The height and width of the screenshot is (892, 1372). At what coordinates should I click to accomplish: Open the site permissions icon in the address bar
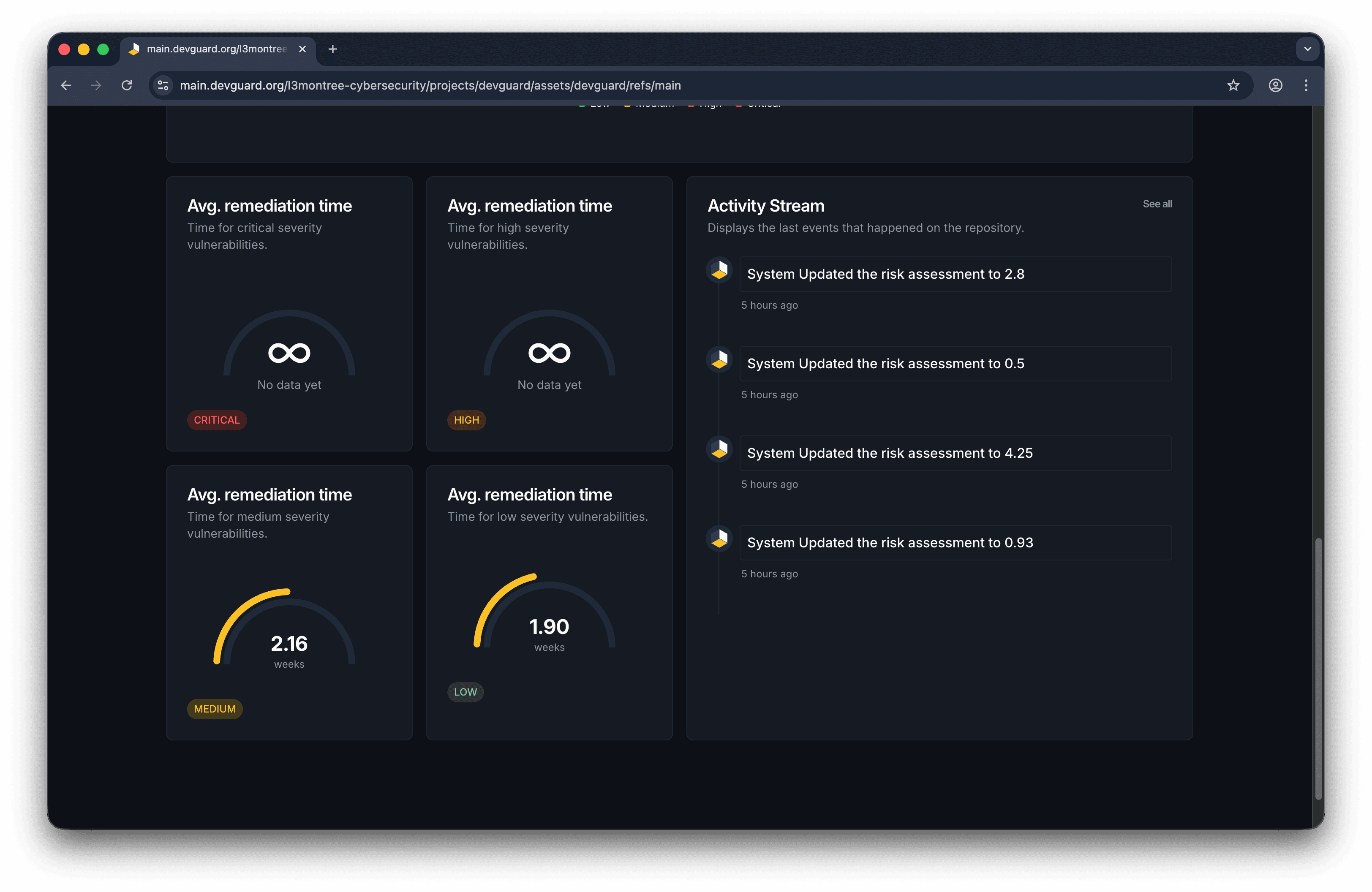[163, 85]
